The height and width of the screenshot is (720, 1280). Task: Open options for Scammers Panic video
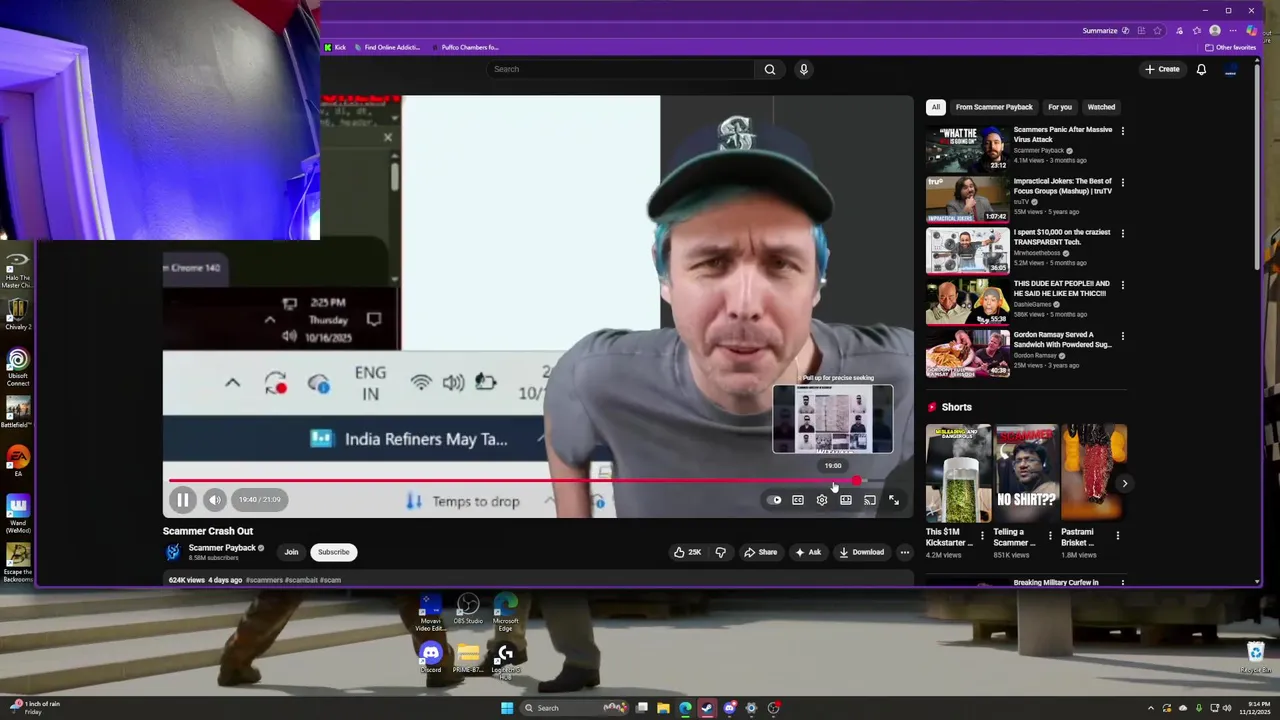click(x=1122, y=131)
